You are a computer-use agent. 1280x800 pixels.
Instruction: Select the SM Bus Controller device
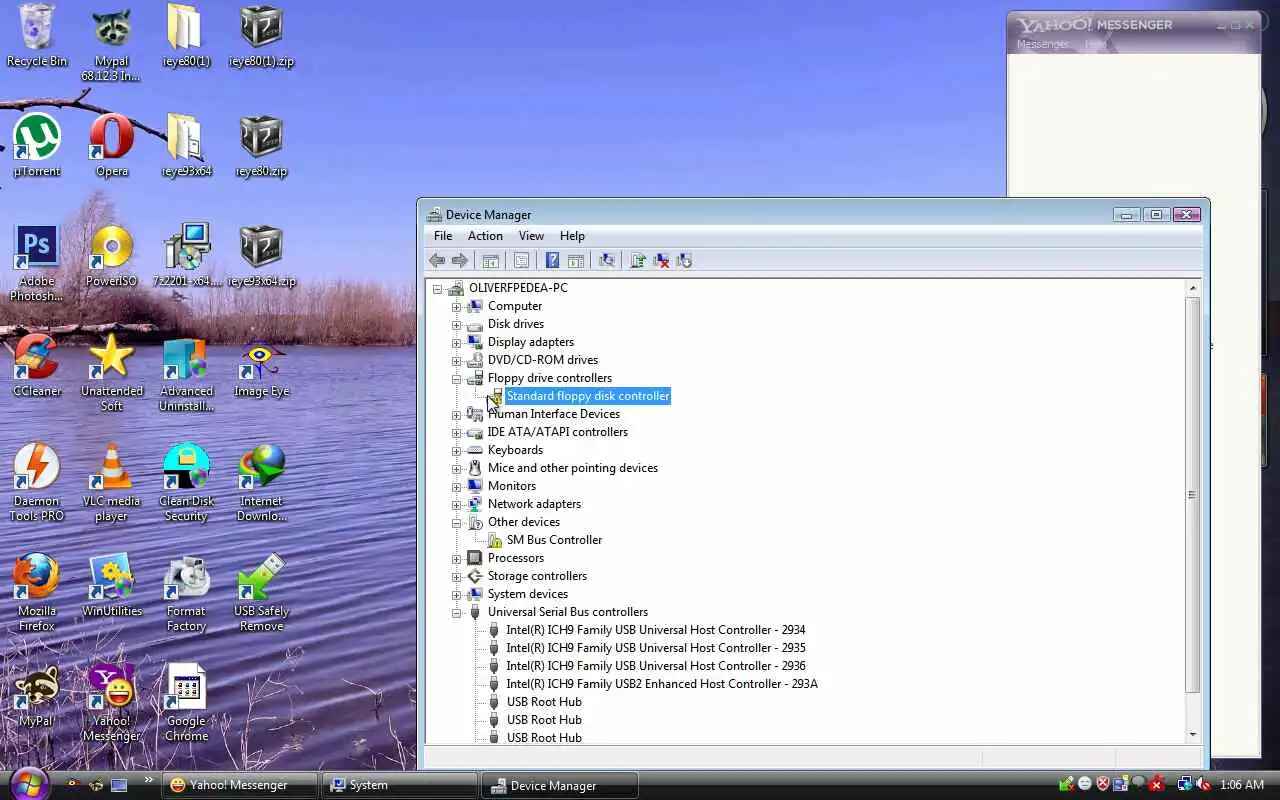coord(554,540)
